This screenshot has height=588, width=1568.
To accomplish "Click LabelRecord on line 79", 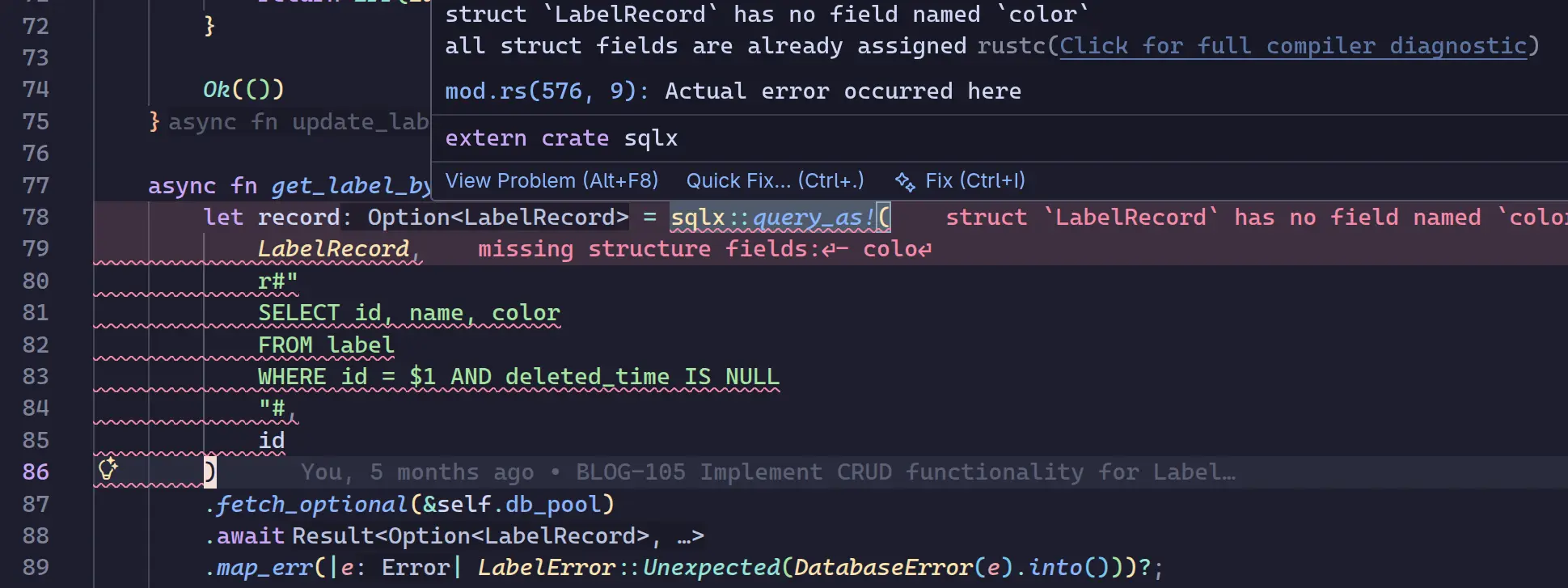I will [333, 248].
